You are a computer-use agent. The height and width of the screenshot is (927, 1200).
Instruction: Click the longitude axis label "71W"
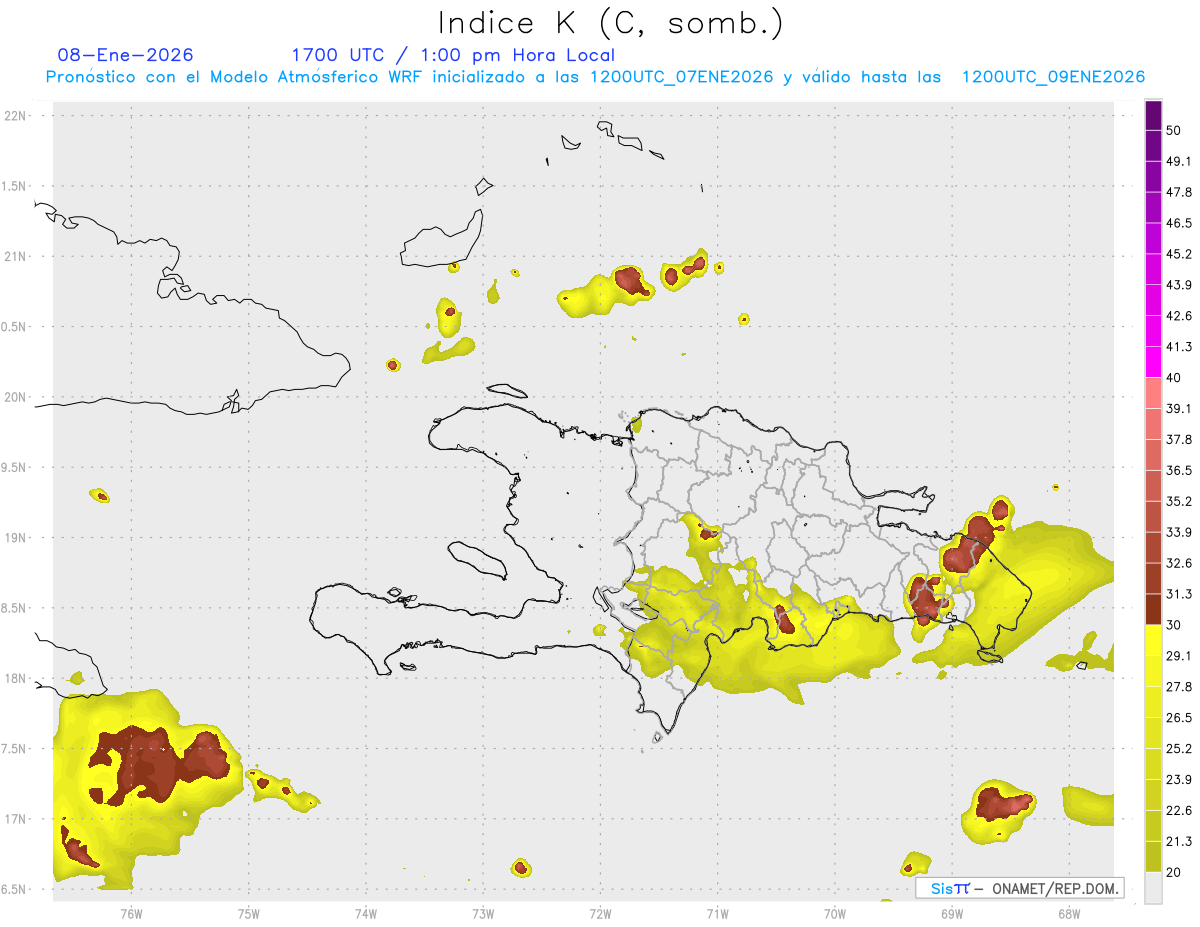pos(717,913)
